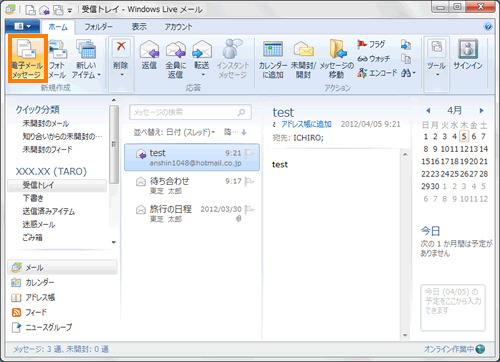Open the ニュースグループ view
This screenshot has width=500, height=362.
click(x=42, y=327)
